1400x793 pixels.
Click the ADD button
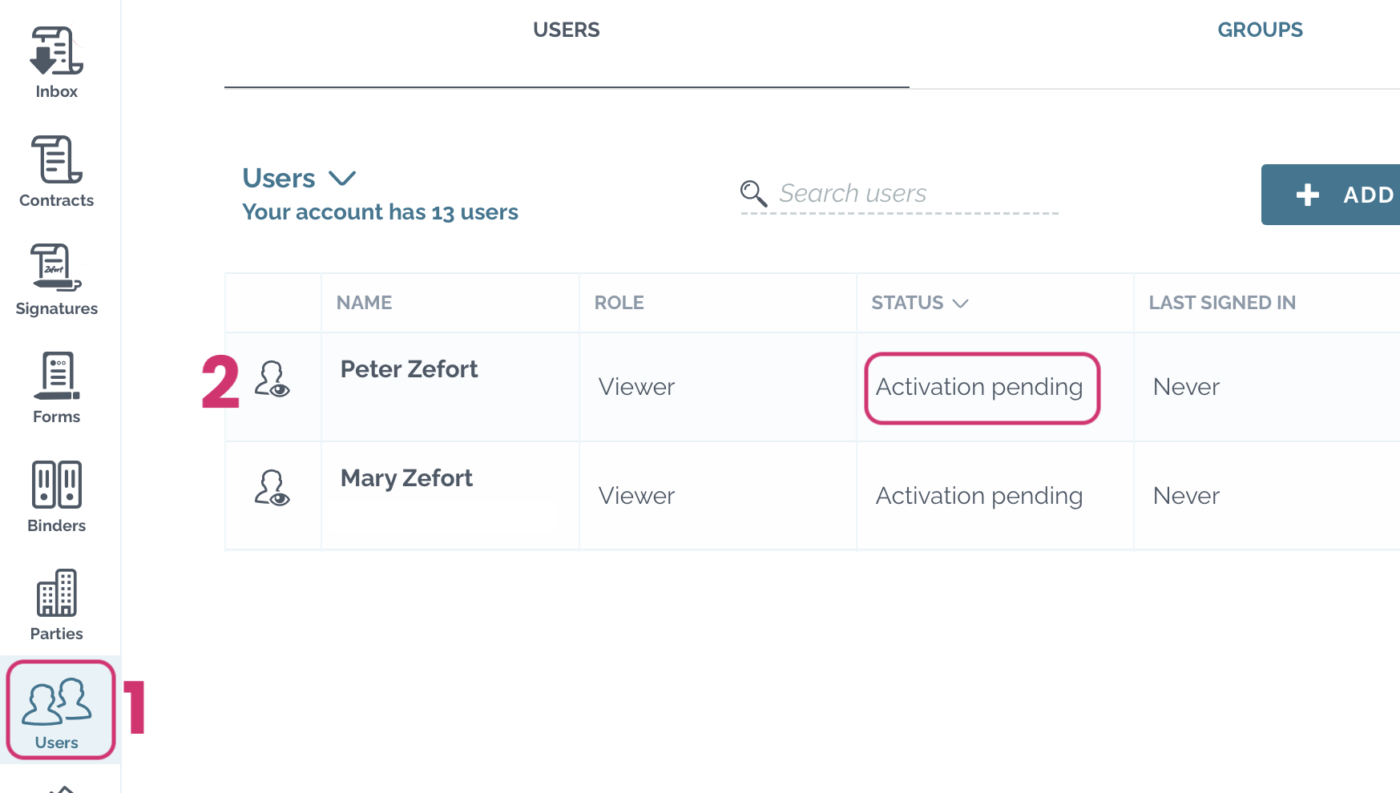1345,194
